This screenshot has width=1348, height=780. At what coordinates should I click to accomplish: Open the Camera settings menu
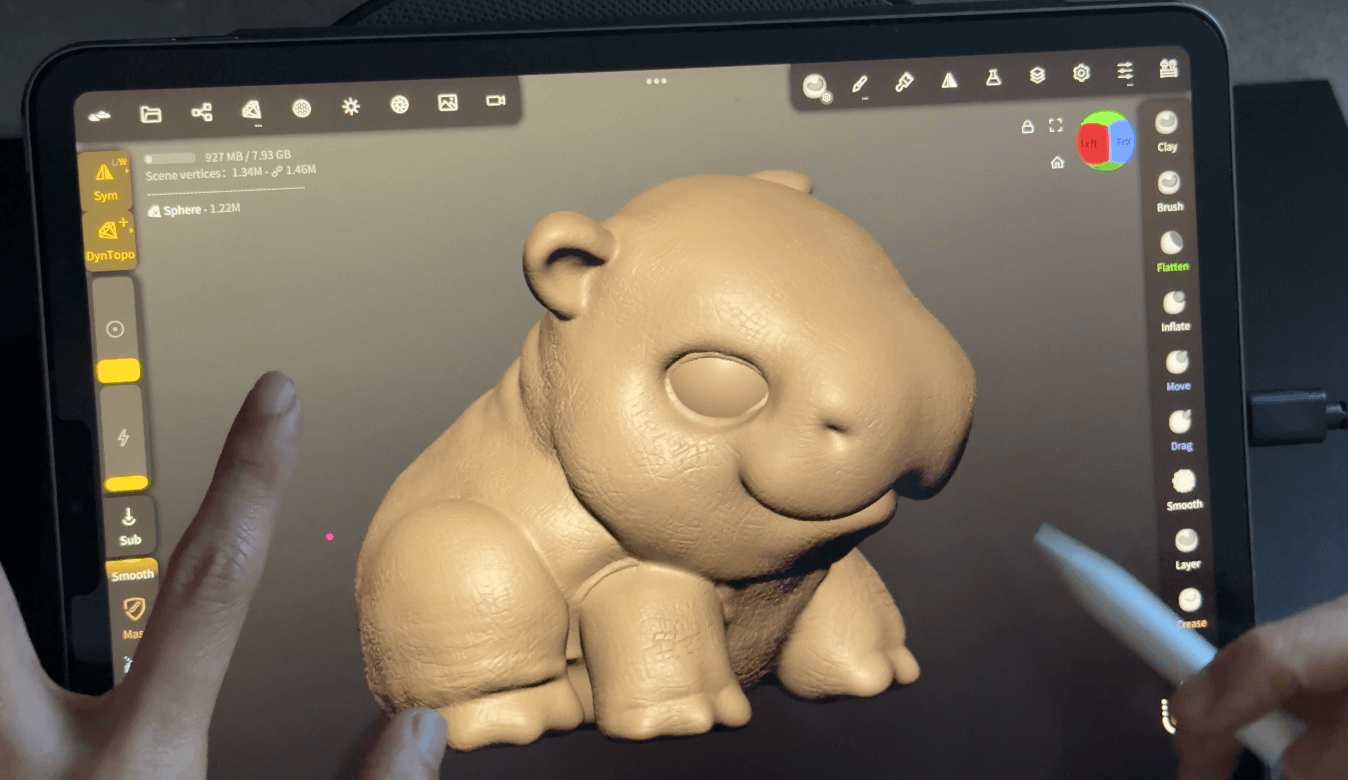tap(495, 101)
